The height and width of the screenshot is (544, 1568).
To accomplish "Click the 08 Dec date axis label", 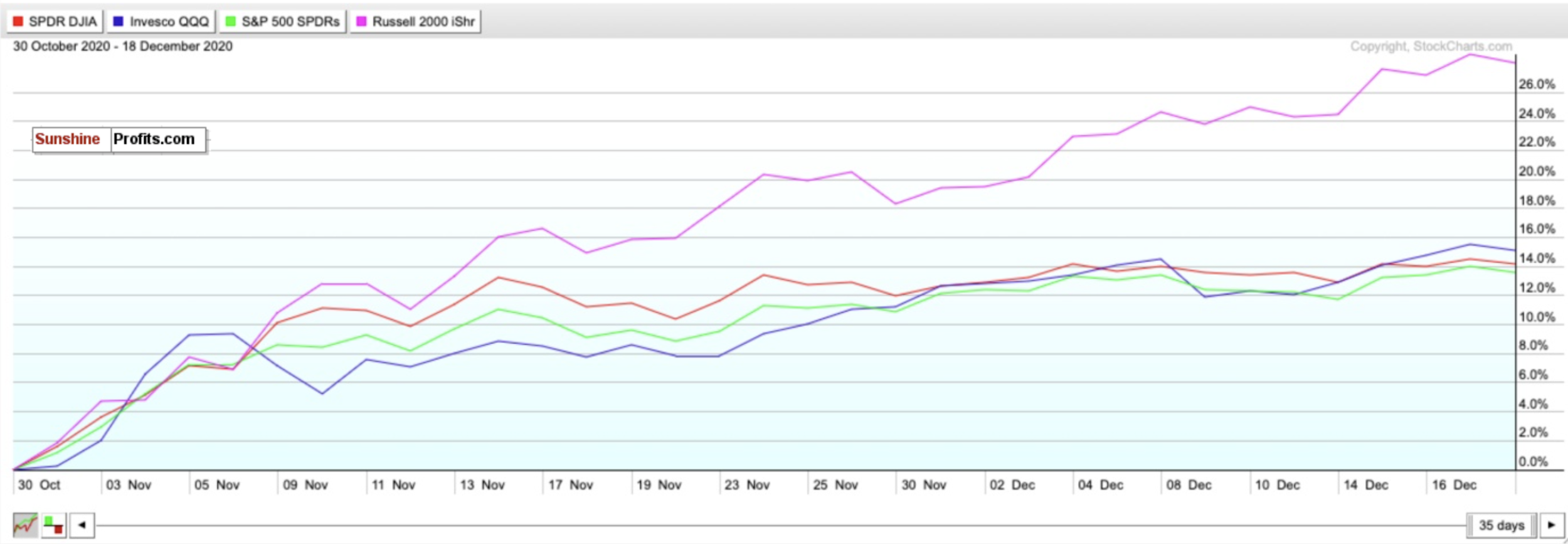I will click(x=1189, y=485).
